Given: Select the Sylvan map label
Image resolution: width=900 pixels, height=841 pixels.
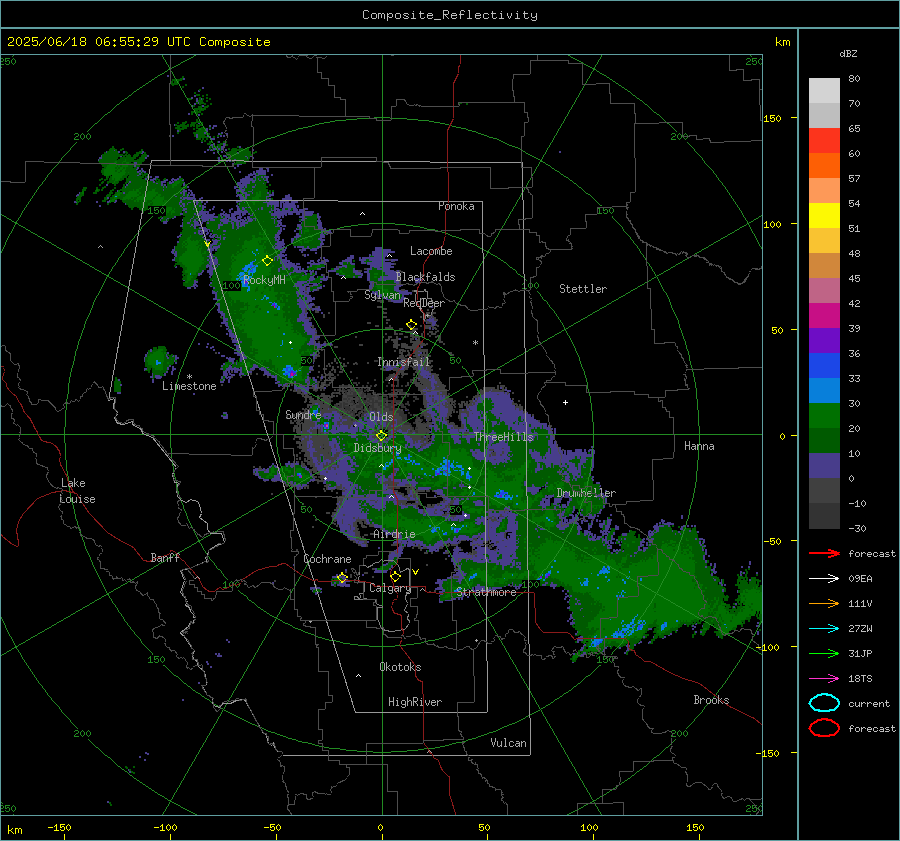Looking at the screenshot, I should [x=382, y=295].
